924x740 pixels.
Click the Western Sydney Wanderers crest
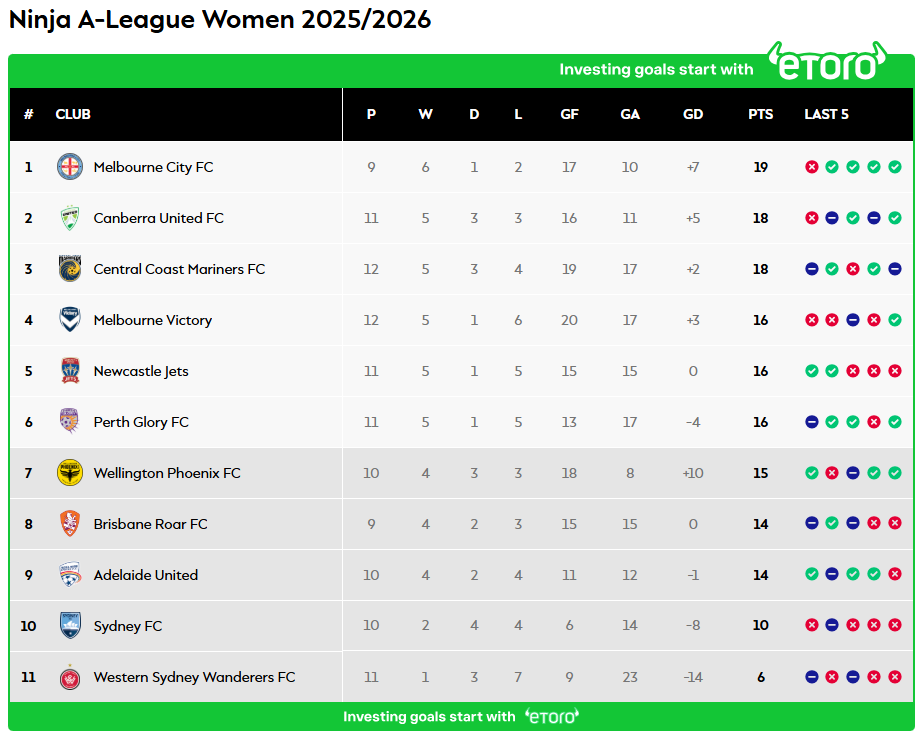click(70, 677)
